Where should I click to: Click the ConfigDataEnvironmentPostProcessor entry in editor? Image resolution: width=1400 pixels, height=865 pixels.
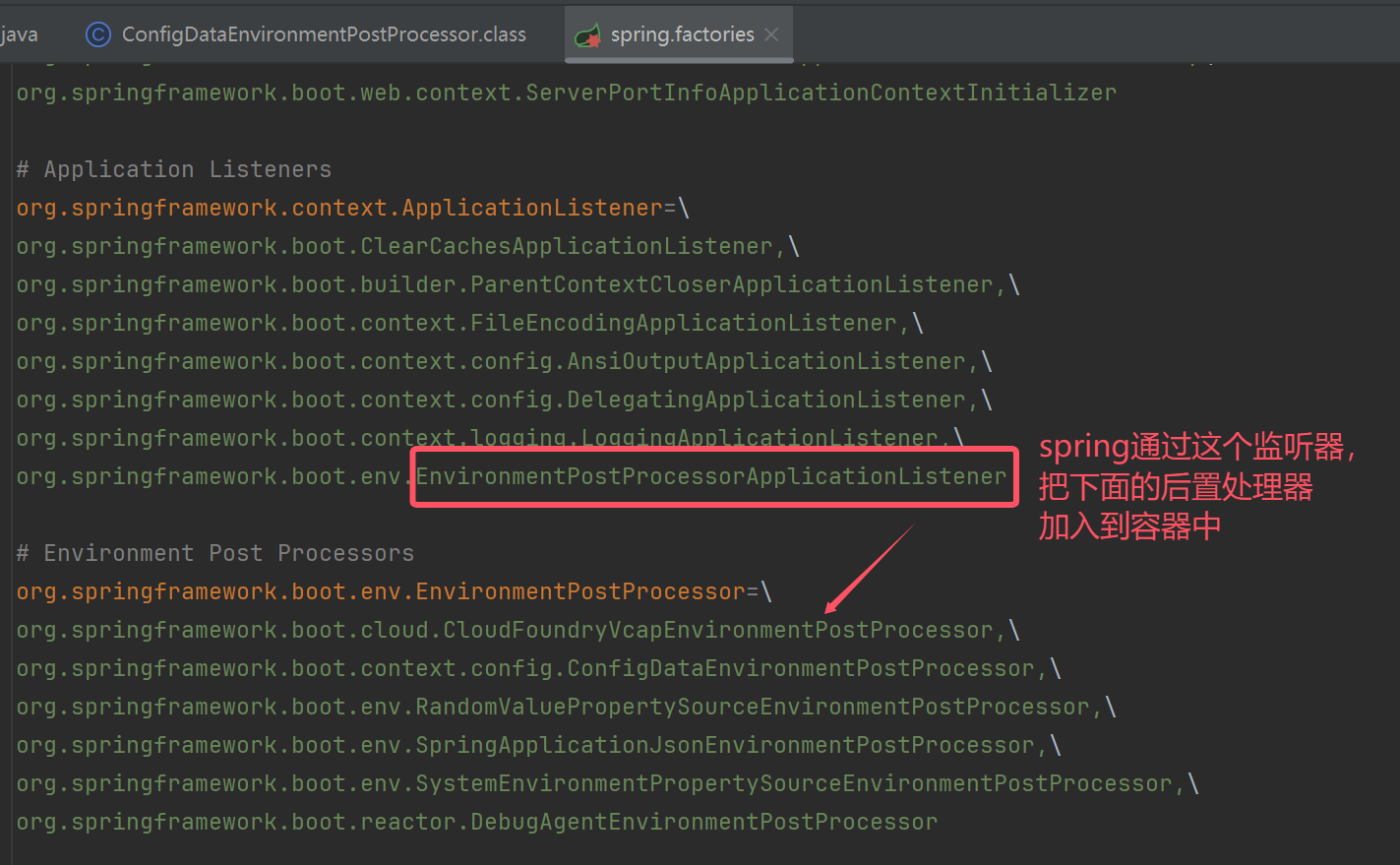538,668
